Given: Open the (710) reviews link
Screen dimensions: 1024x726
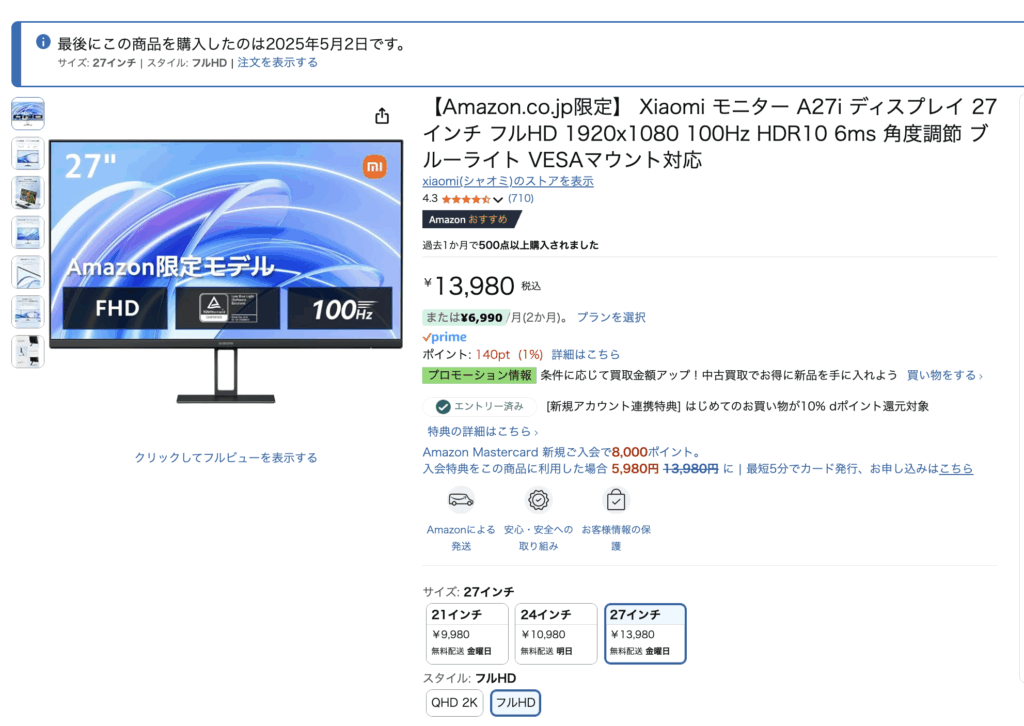Looking at the screenshot, I should pyautogui.click(x=520, y=198).
